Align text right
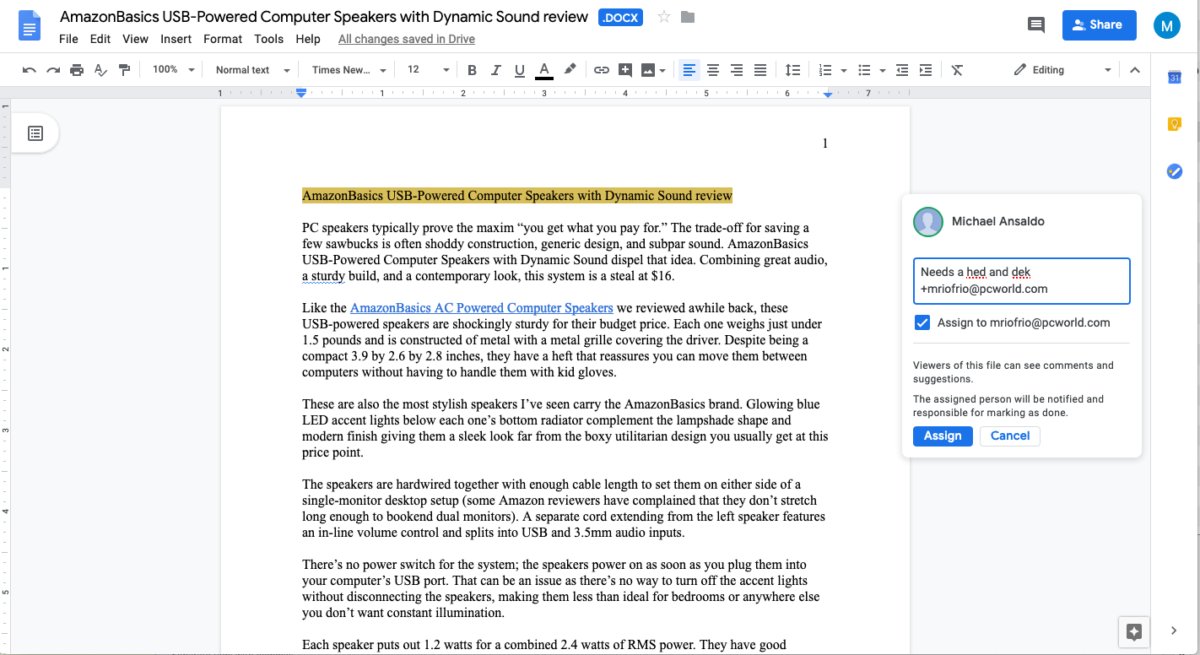The width and height of the screenshot is (1200, 655). click(737, 70)
